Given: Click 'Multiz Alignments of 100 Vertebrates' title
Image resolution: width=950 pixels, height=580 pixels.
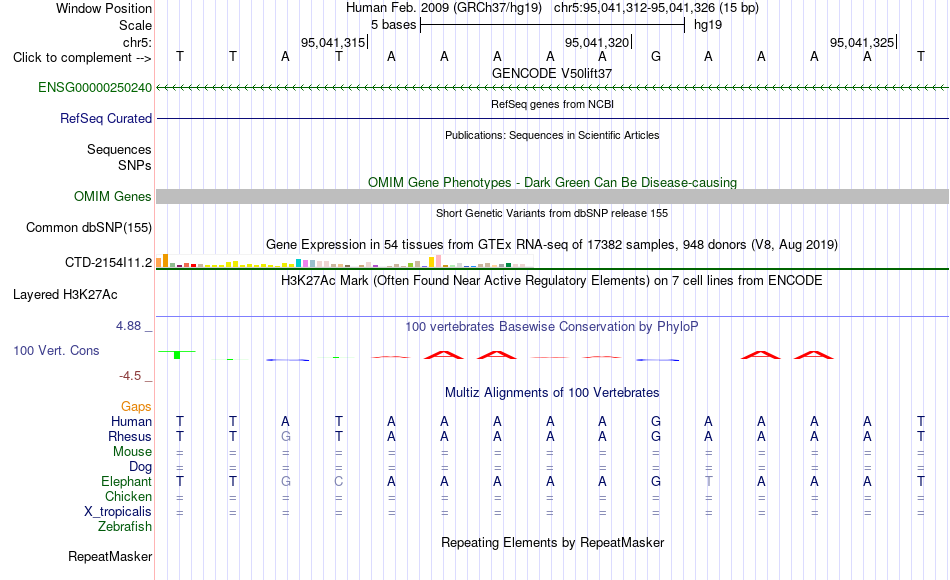Looking at the screenshot, I should tap(552, 393).
